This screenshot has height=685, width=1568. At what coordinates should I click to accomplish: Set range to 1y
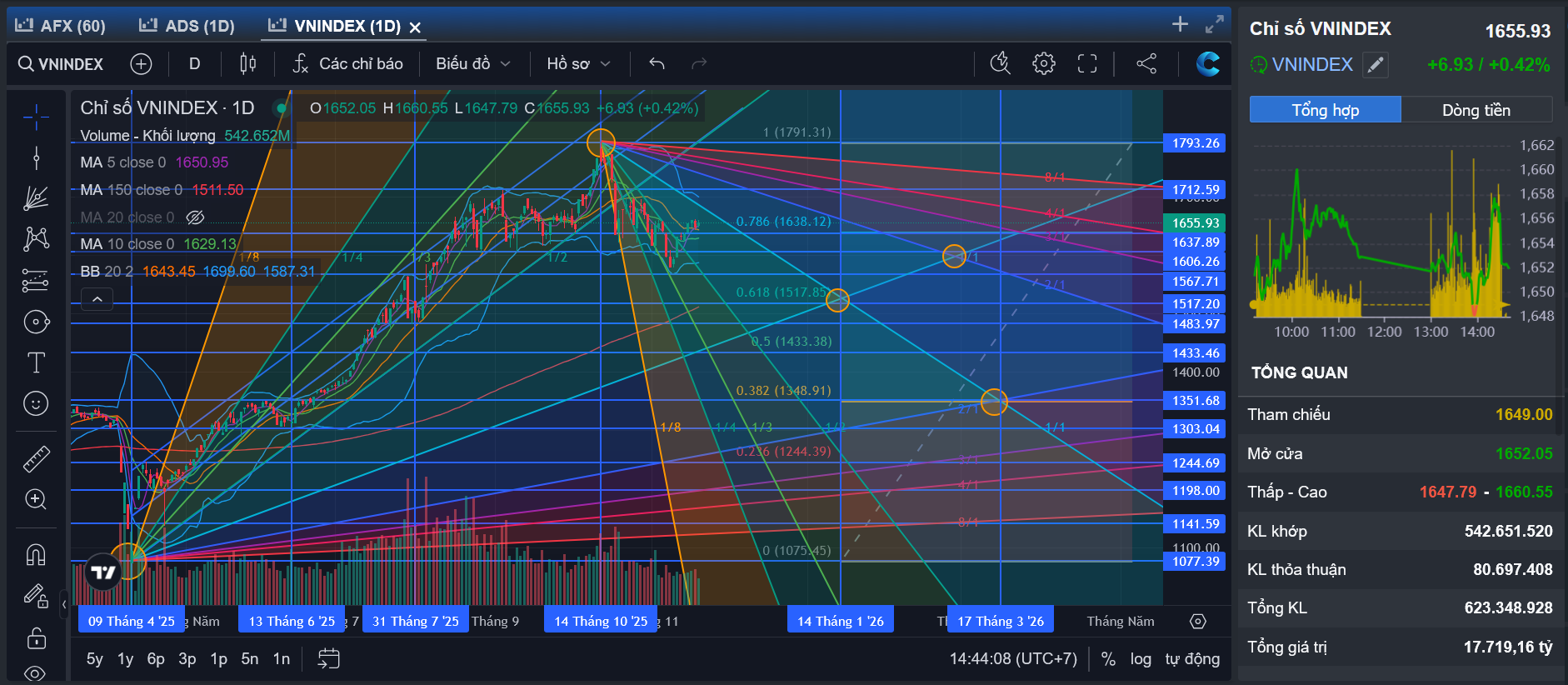[x=125, y=659]
